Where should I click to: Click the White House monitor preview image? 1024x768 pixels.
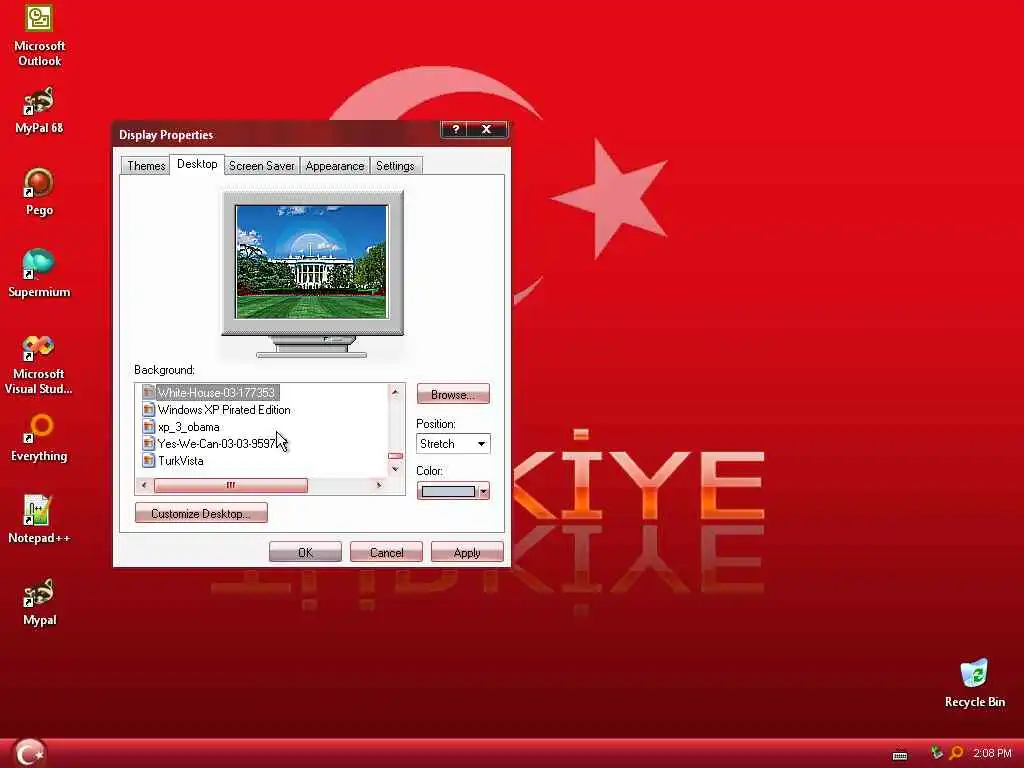(311, 261)
